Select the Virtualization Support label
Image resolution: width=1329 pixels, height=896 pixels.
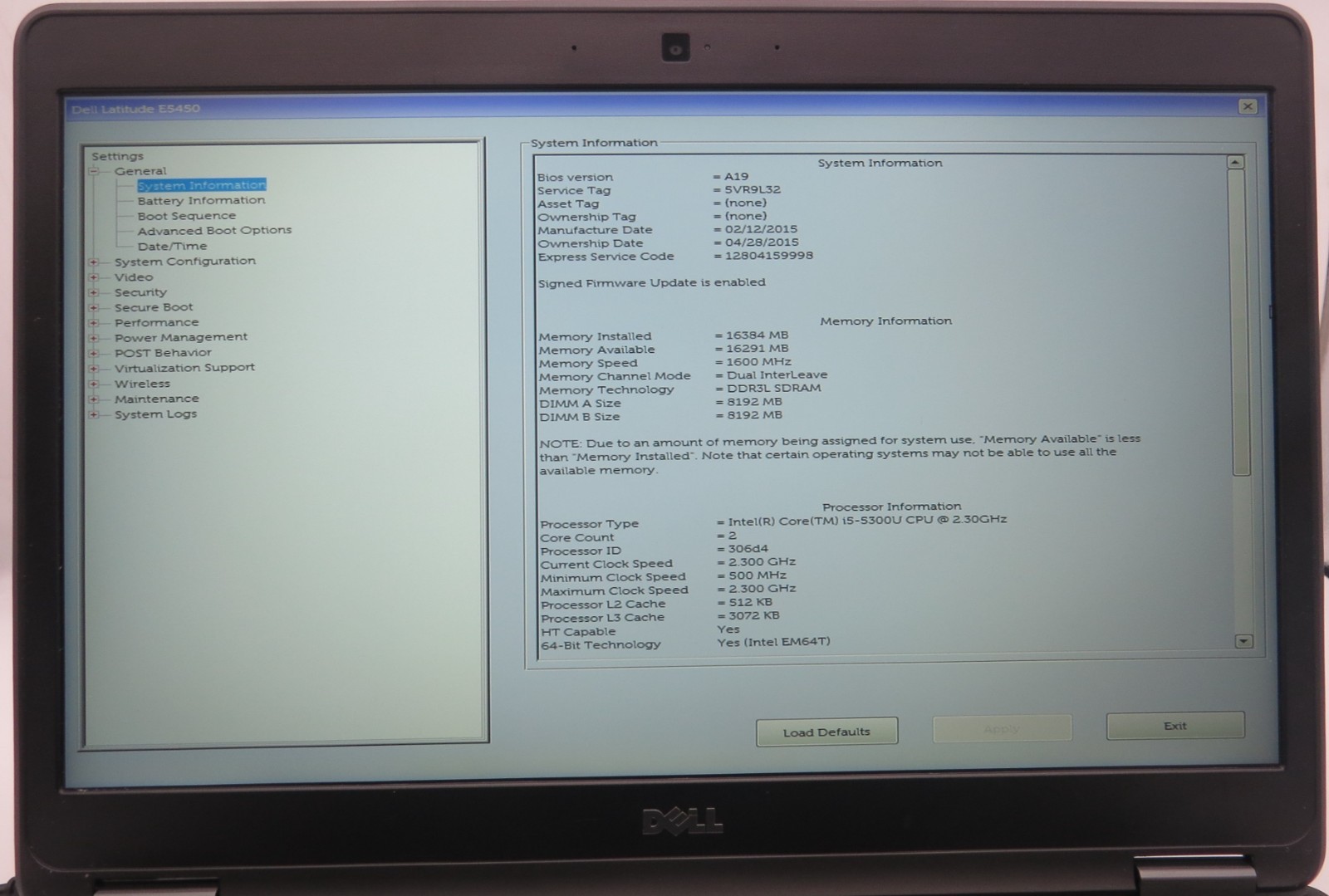coord(185,368)
